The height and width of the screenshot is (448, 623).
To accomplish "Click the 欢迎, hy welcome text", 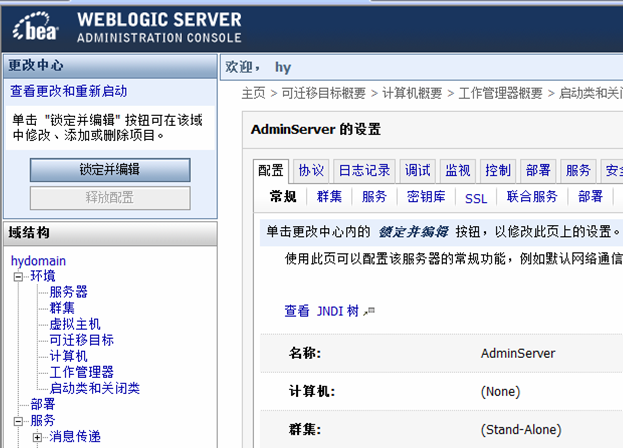I will (x=258, y=67).
